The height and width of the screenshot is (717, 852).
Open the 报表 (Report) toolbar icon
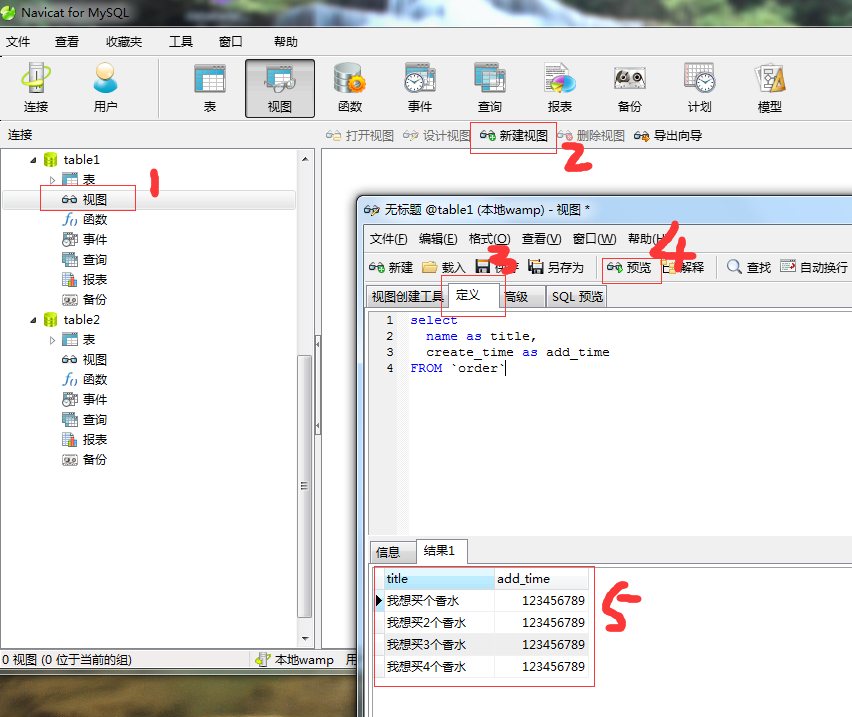559,87
